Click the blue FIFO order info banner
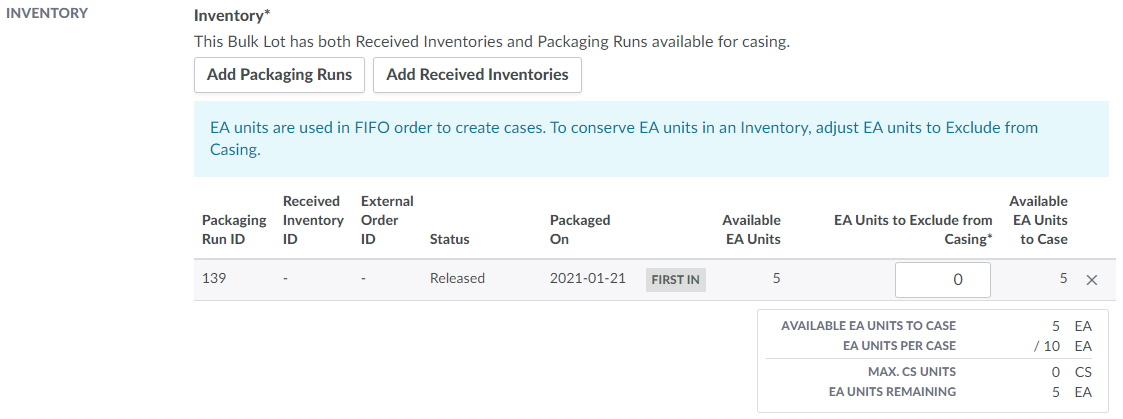Viewport: 1123px width, 419px height. pyautogui.click(x=651, y=139)
